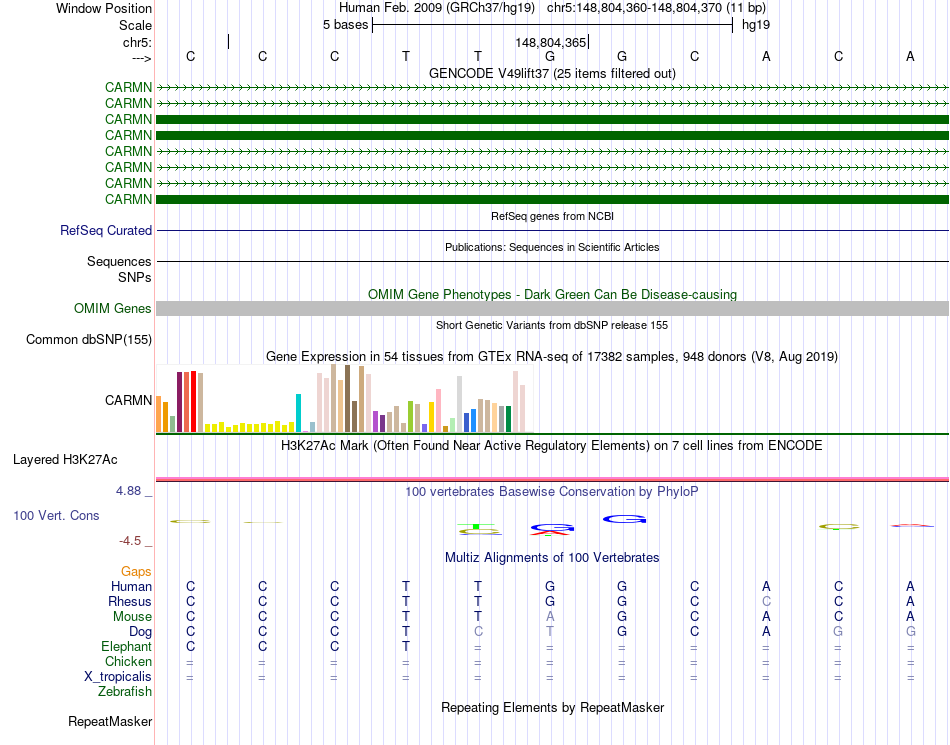The width and height of the screenshot is (950, 745).
Task: Click the '5 bases' scale bar label
Action: click(345, 25)
